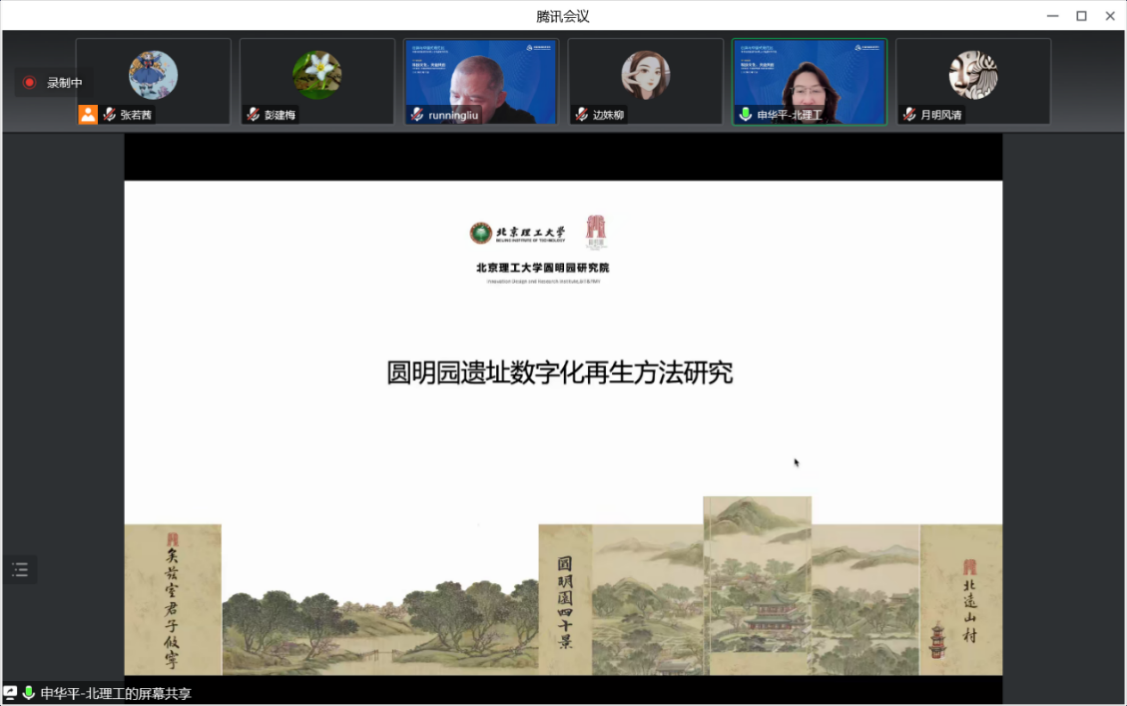Open the list panel via the left-edge icon
This screenshot has height=706, width=1127.
click(22, 568)
